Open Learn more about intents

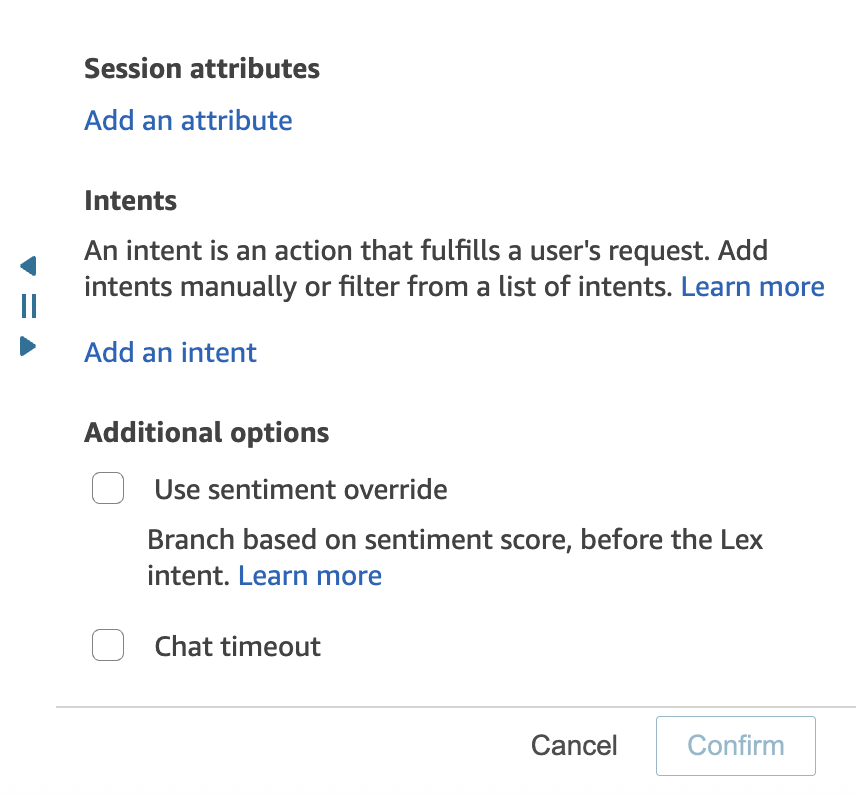(x=753, y=286)
